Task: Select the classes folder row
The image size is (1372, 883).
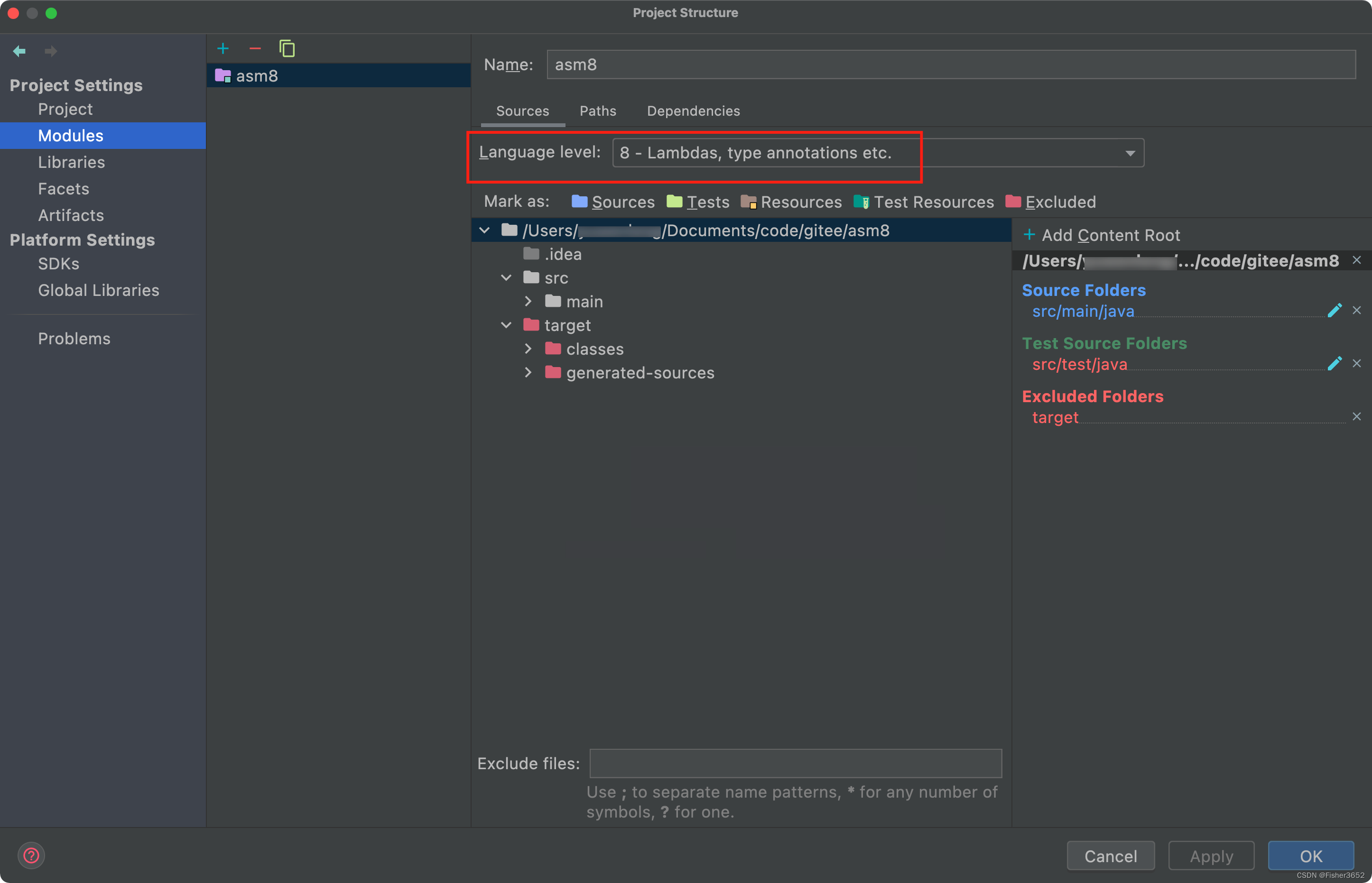Action: pos(741,349)
